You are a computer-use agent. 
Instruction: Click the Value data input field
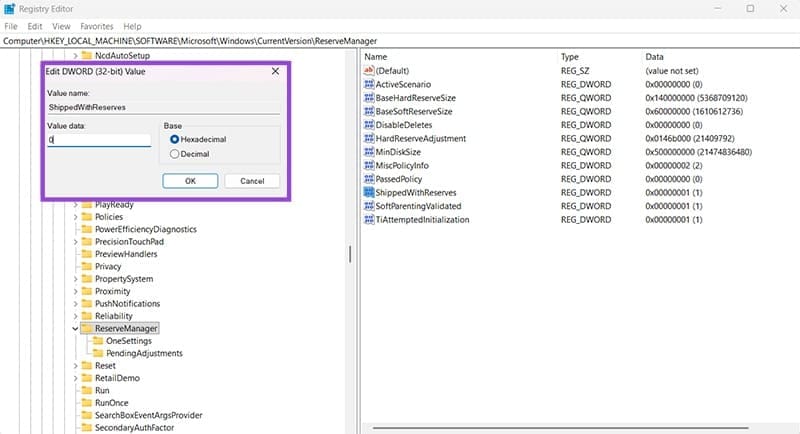click(x=99, y=140)
